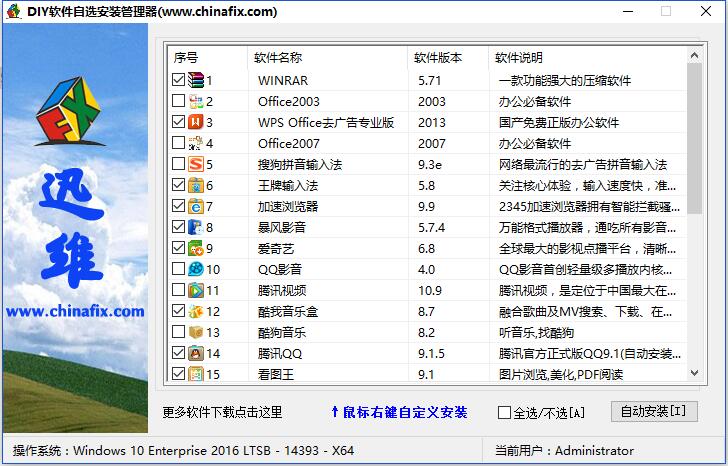Click the 国产免费正版办公软件 description

click(x=559, y=123)
